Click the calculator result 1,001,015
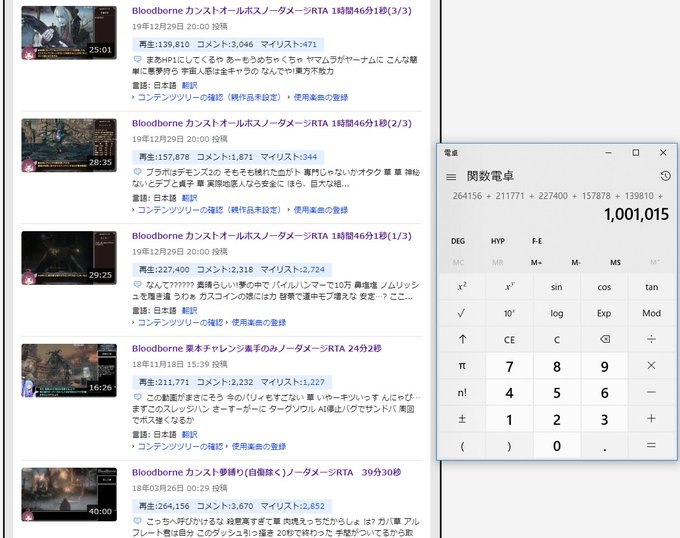 click(636, 215)
